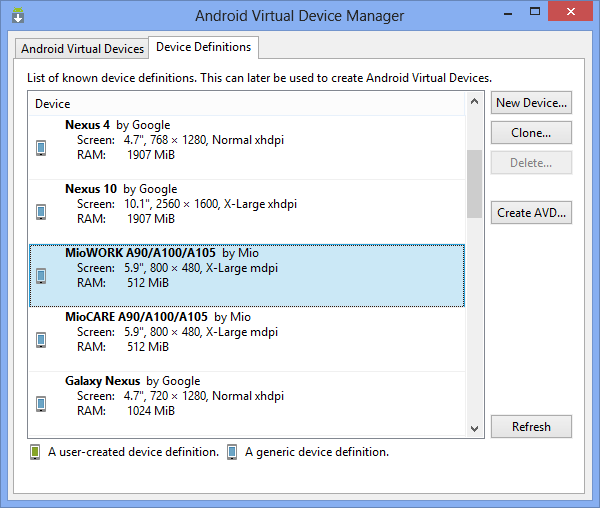Clone the selected device definition

click(x=531, y=133)
